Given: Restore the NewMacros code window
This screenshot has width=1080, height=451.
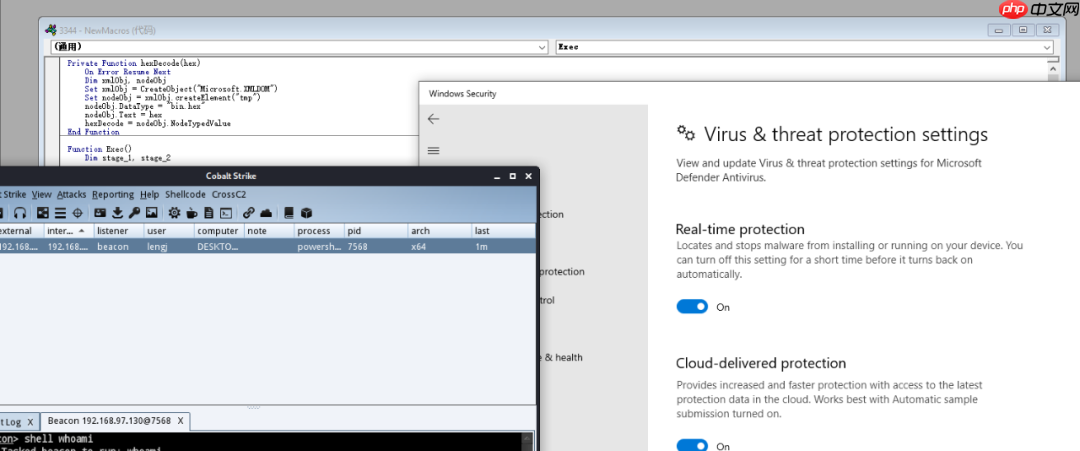Looking at the screenshot, I should pos(1024,30).
